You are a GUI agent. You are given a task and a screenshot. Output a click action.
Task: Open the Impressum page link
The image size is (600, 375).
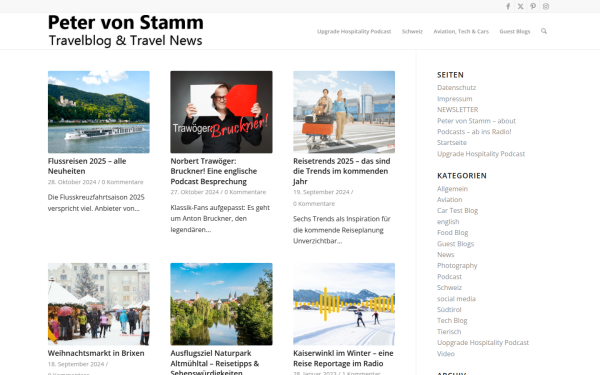point(455,99)
